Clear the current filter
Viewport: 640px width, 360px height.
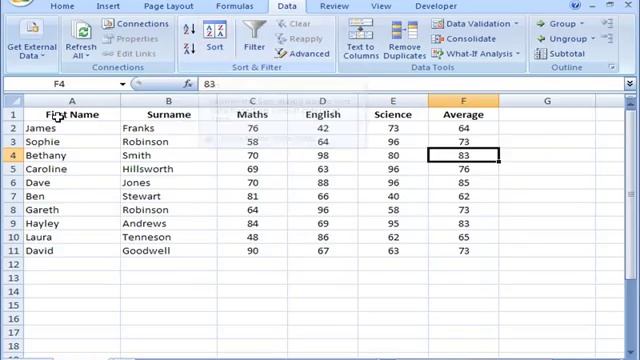point(293,24)
